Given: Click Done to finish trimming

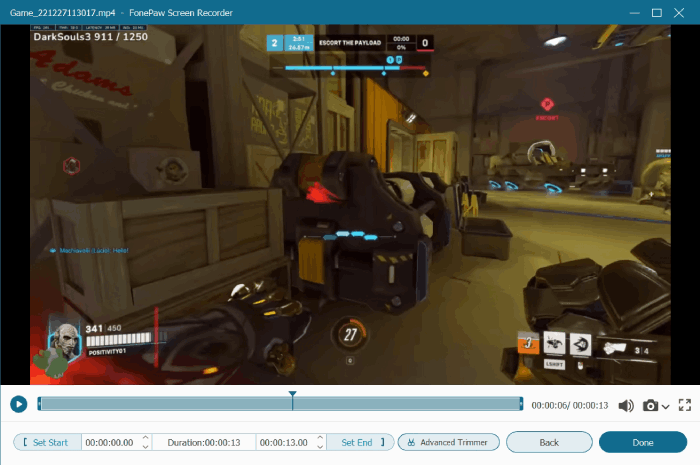Looking at the screenshot, I should (643, 442).
